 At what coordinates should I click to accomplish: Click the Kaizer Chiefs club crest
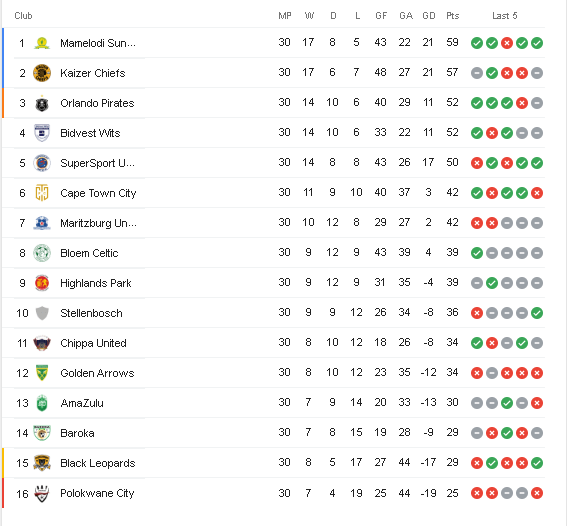click(x=42, y=73)
